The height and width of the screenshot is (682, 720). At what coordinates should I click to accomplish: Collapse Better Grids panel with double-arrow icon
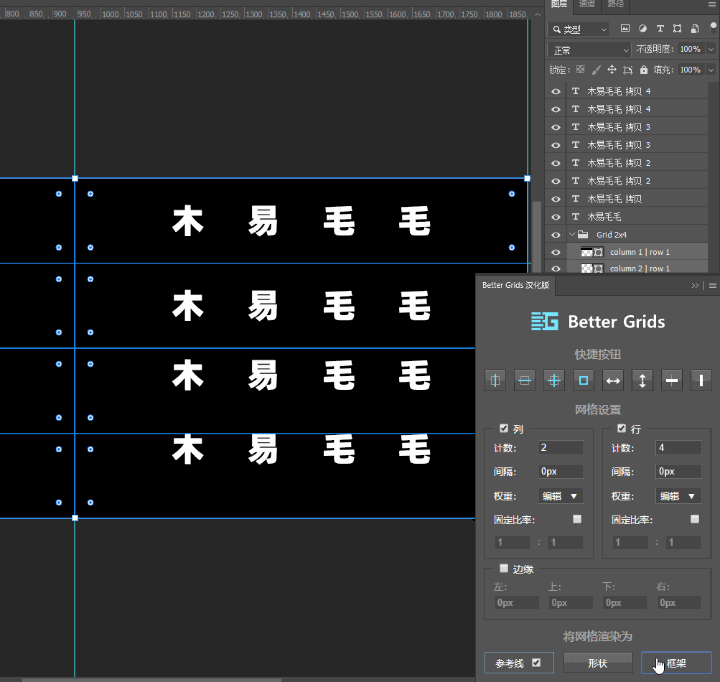695,286
